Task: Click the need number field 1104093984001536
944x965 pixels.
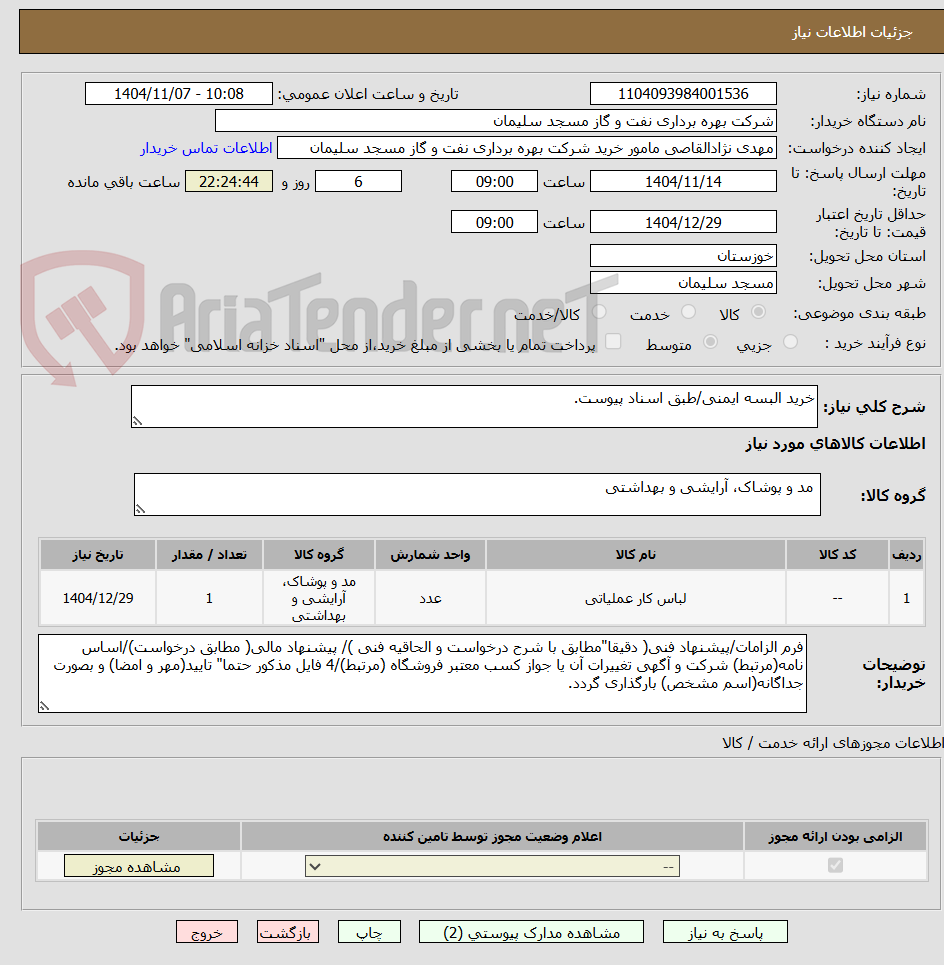Action: pyautogui.click(x=683, y=94)
